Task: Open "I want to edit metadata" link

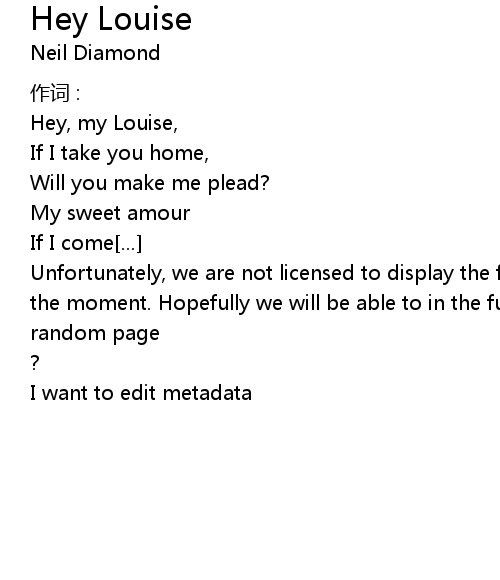Action: coord(141,393)
